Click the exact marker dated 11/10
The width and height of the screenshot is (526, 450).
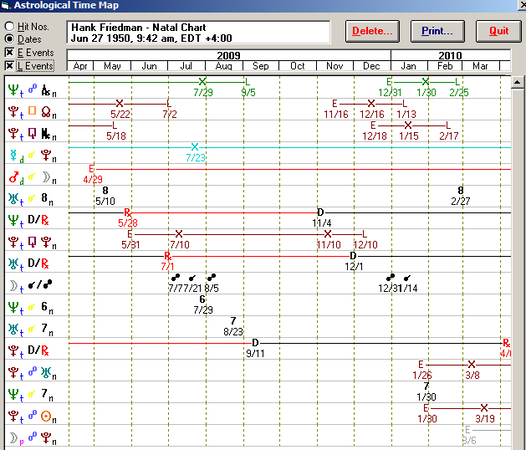(328, 234)
